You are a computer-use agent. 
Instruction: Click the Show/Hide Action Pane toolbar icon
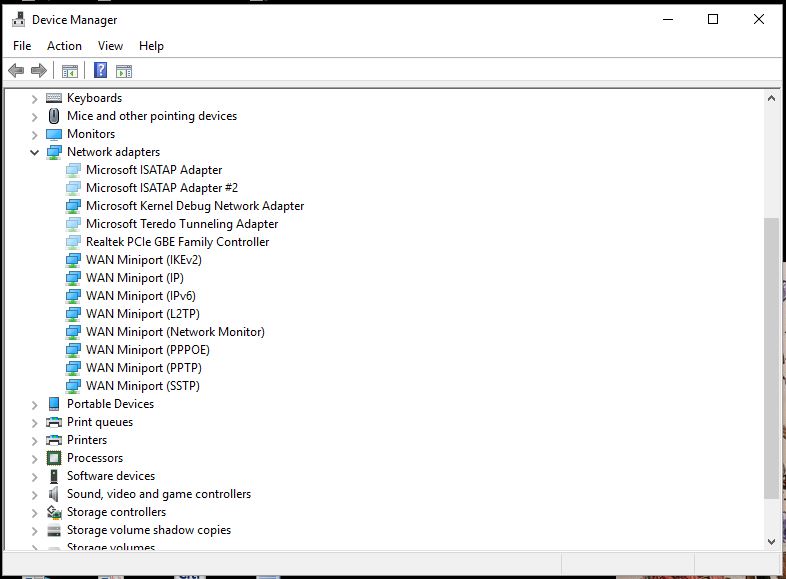[x=124, y=71]
